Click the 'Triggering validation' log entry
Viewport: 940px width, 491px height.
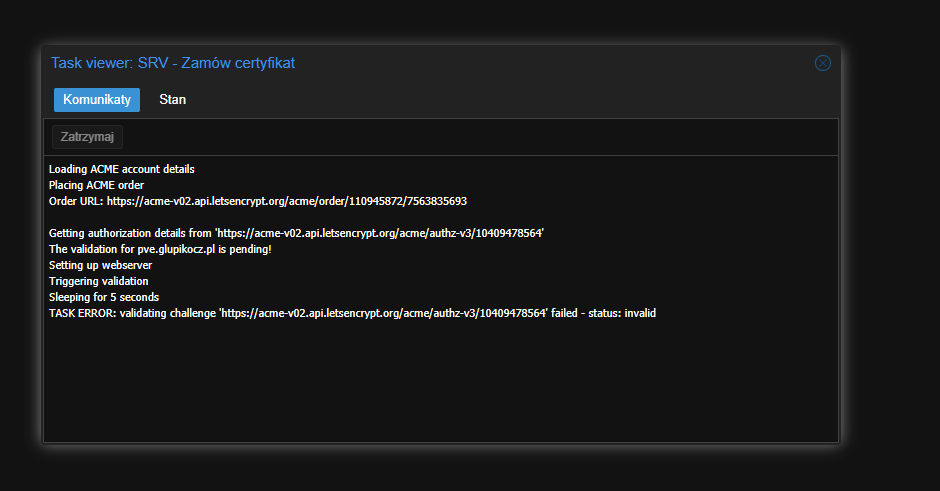pyautogui.click(x=98, y=281)
